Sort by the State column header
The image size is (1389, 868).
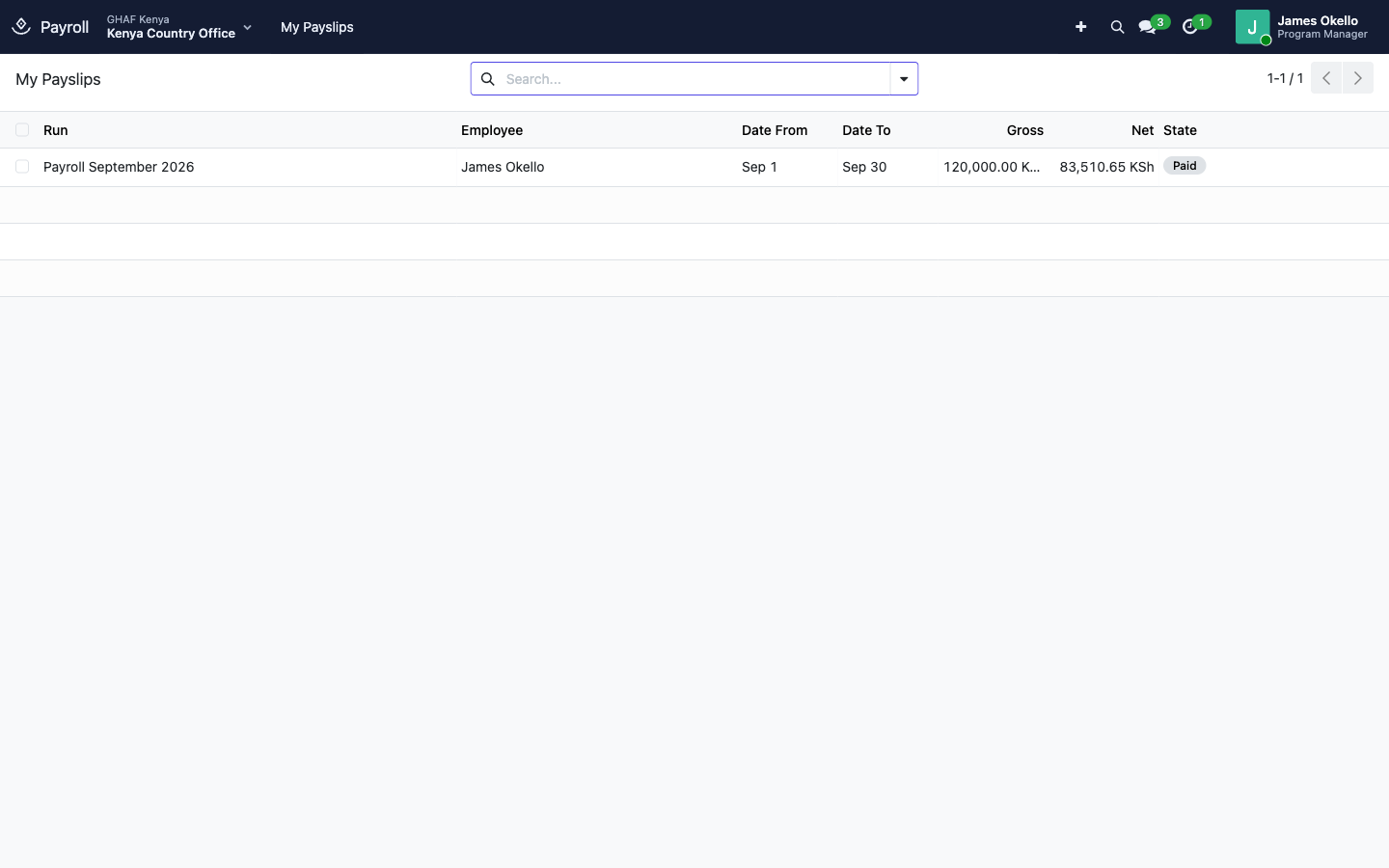(1180, 130)
